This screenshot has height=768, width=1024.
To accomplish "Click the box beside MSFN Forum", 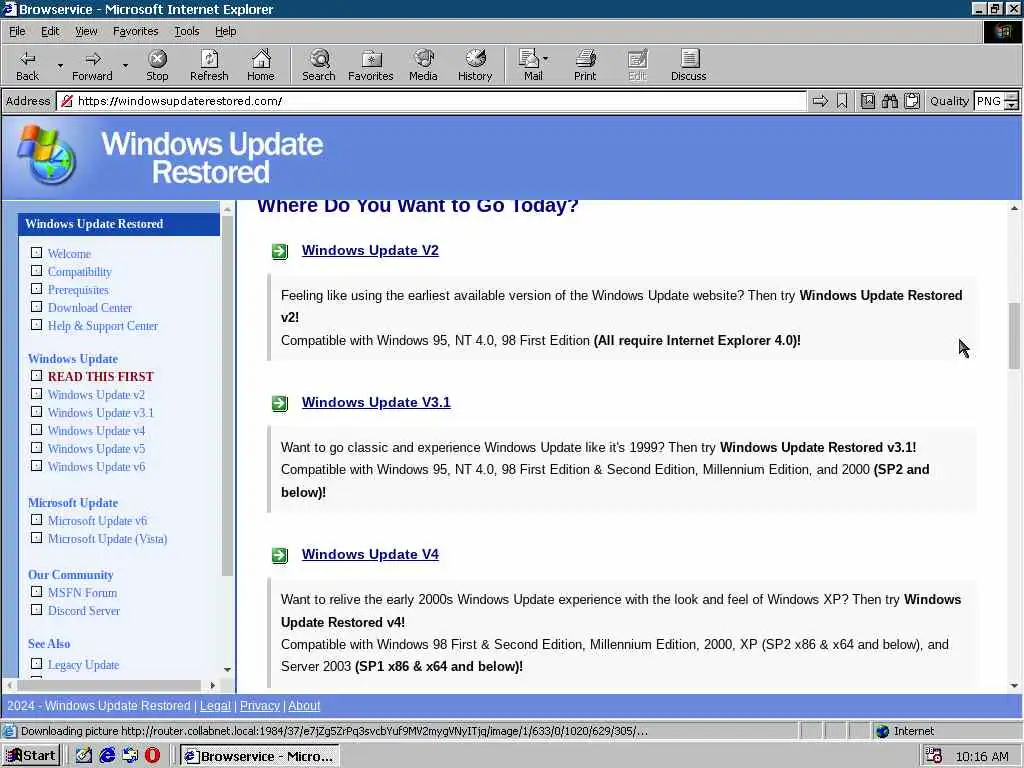I will click(x=37, y=592).
